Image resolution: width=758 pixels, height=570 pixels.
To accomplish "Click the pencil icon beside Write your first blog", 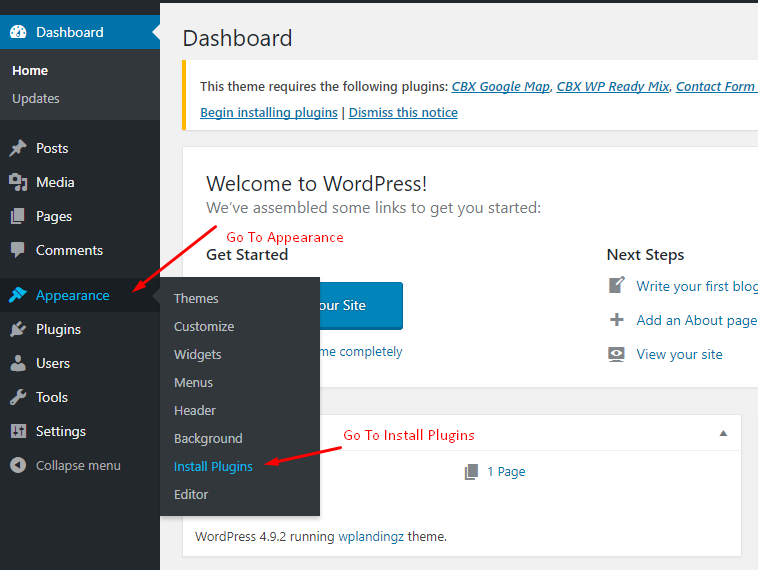I will [x=616, y=285].
